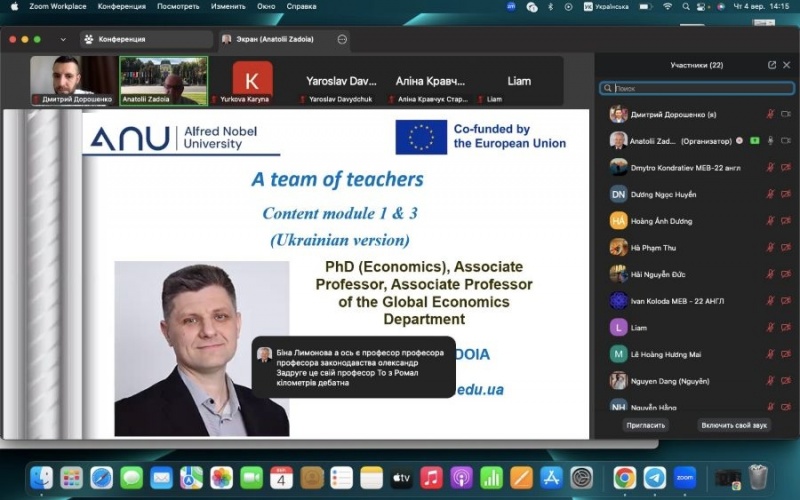Open the Изменить menu
Image resolution: width=800 pixels, height=500 pixels.
(x=228, y=7)
